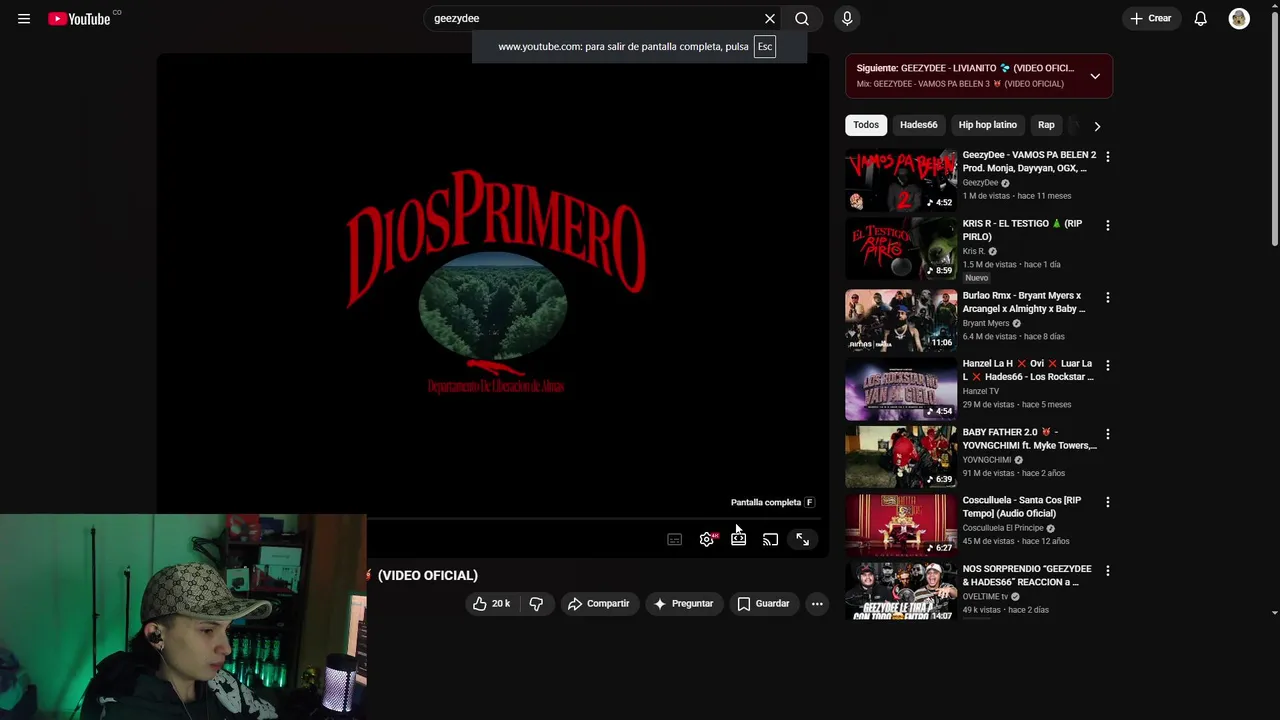Image resolution: width=1280 pixels, height=720 pixels.
Task: Switch to cinema mode in the player
Action: [x=738, y=539]
